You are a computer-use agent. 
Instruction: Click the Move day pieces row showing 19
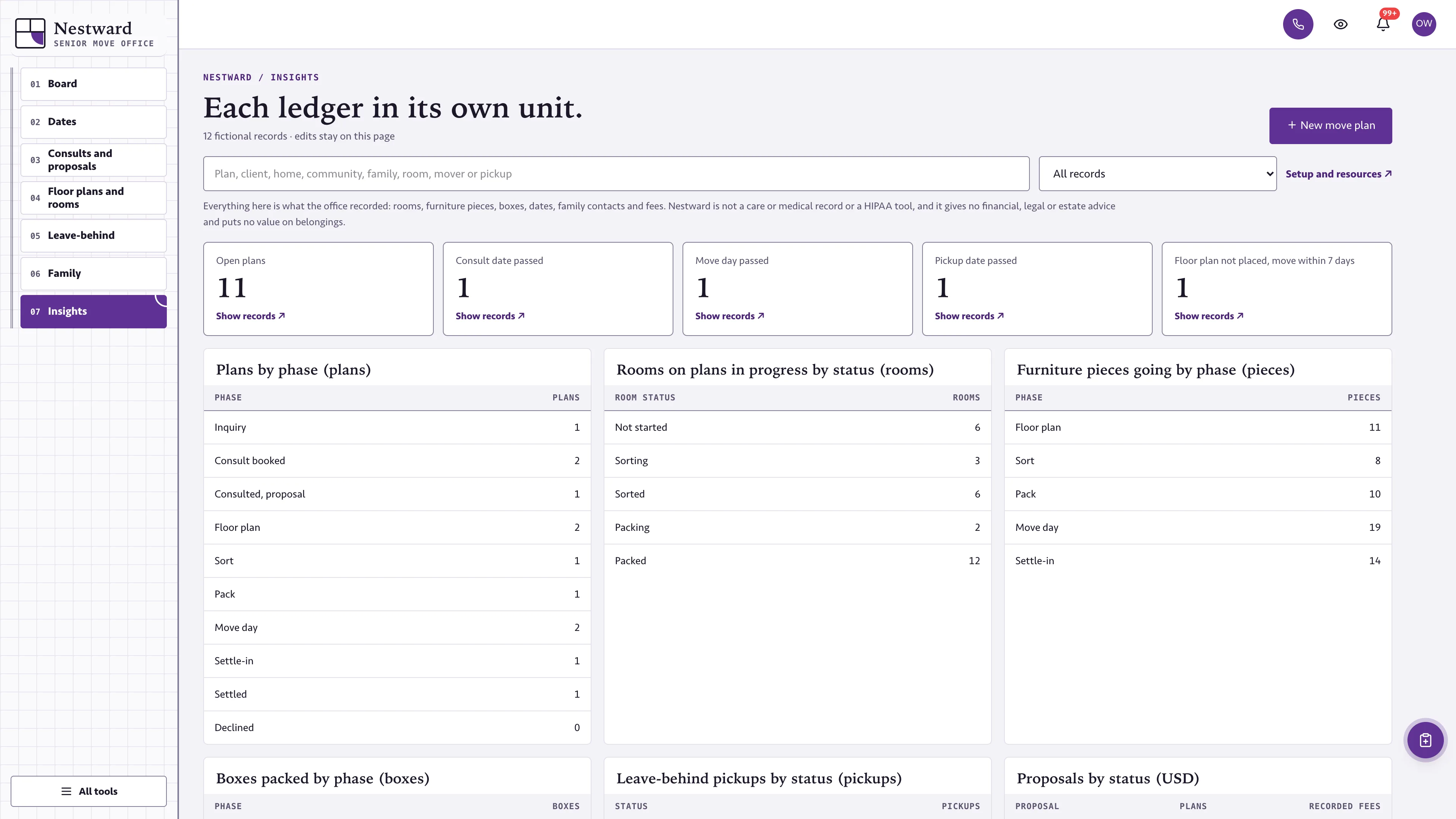(x=1198, y=527)
